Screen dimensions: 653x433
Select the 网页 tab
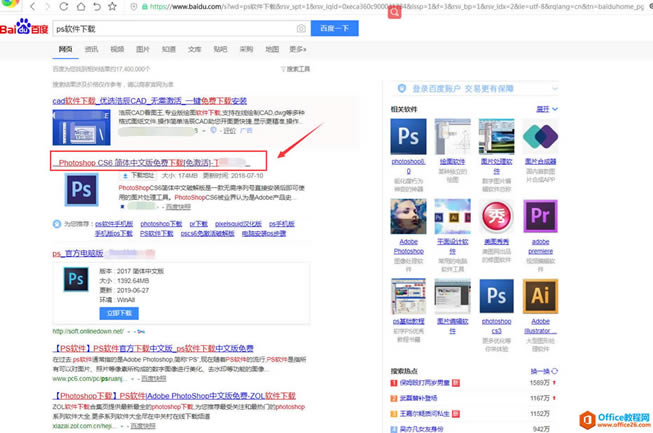pyautogui.click(x=65, y=49)
